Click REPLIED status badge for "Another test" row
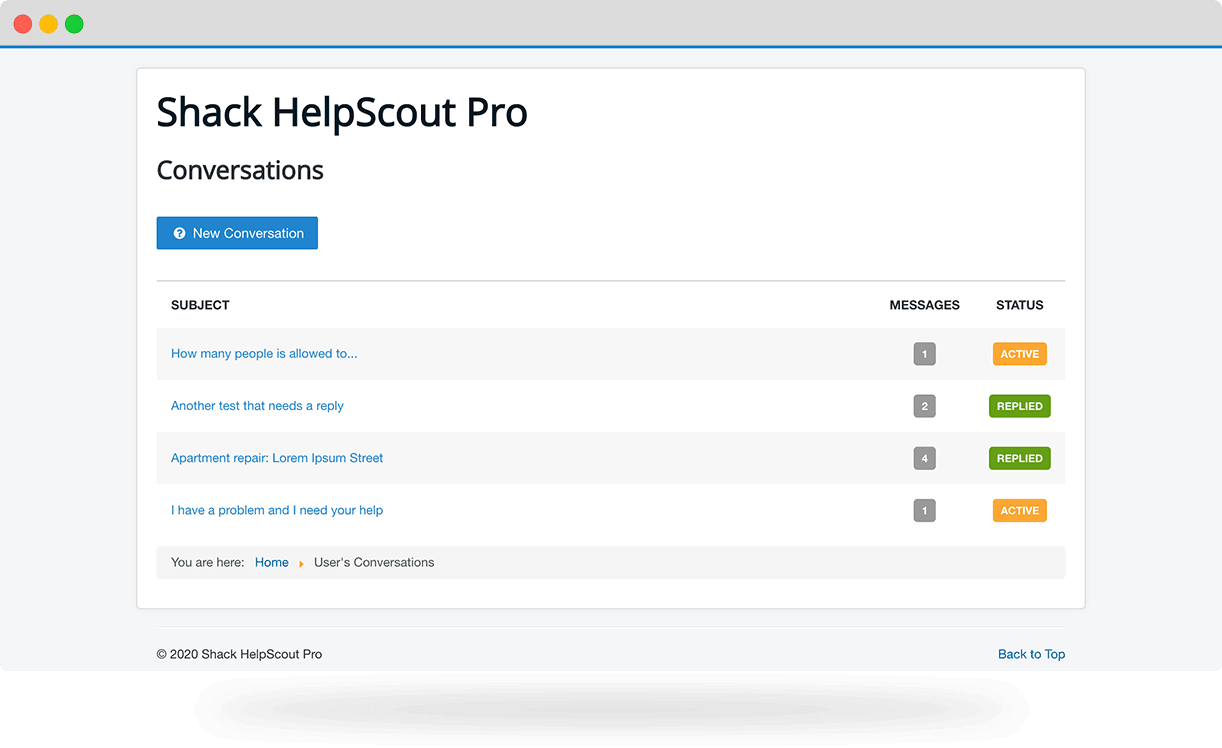 coord(1019,406)
